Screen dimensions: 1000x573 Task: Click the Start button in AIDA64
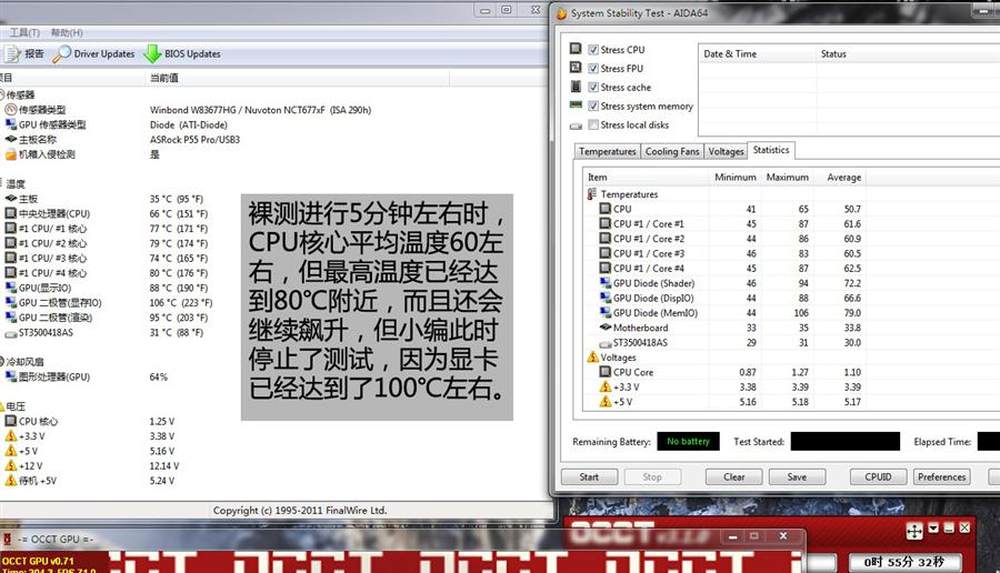pyautogui.click(x=589, y=477)
